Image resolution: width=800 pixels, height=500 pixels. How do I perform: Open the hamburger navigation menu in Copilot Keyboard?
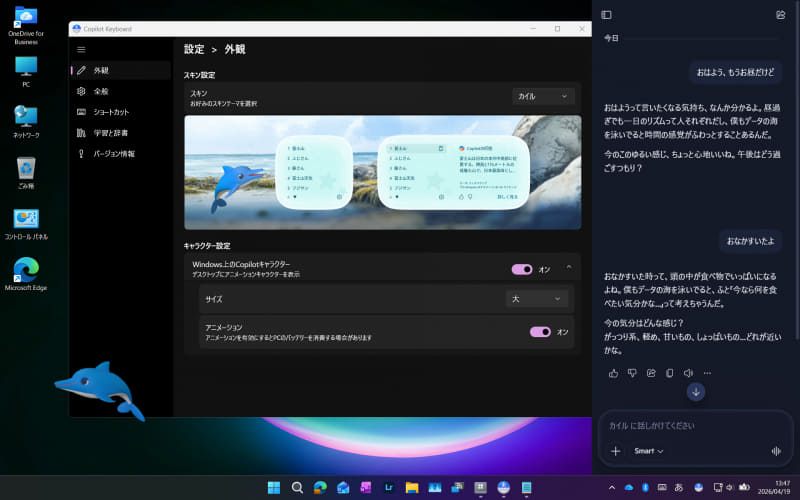[81, 49]
